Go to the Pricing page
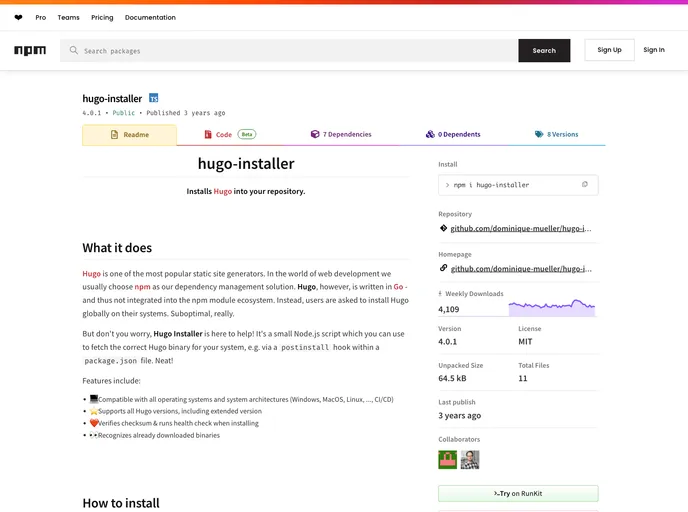688x512 pixels. click(102, 18)
